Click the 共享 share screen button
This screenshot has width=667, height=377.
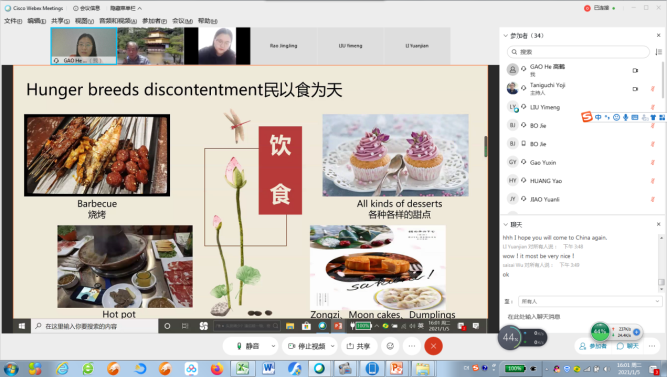(x=359, y=346)
